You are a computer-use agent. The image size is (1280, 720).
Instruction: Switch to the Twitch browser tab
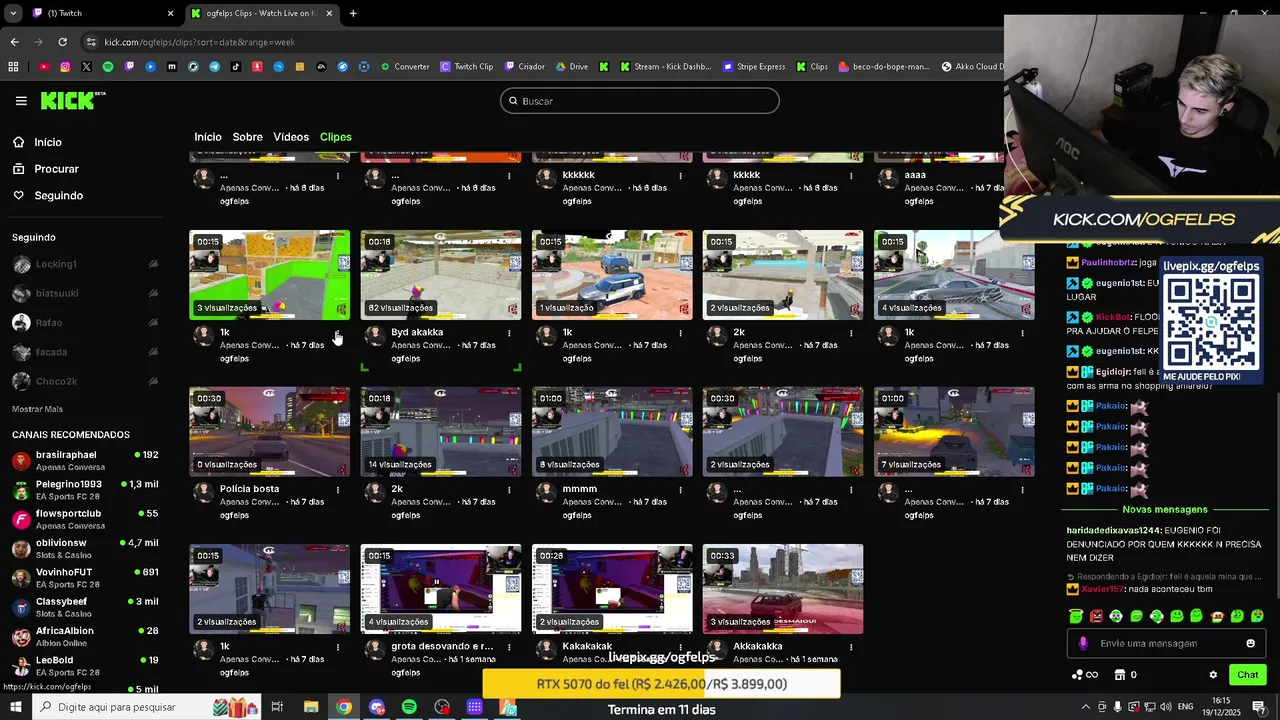coord(100,13)
